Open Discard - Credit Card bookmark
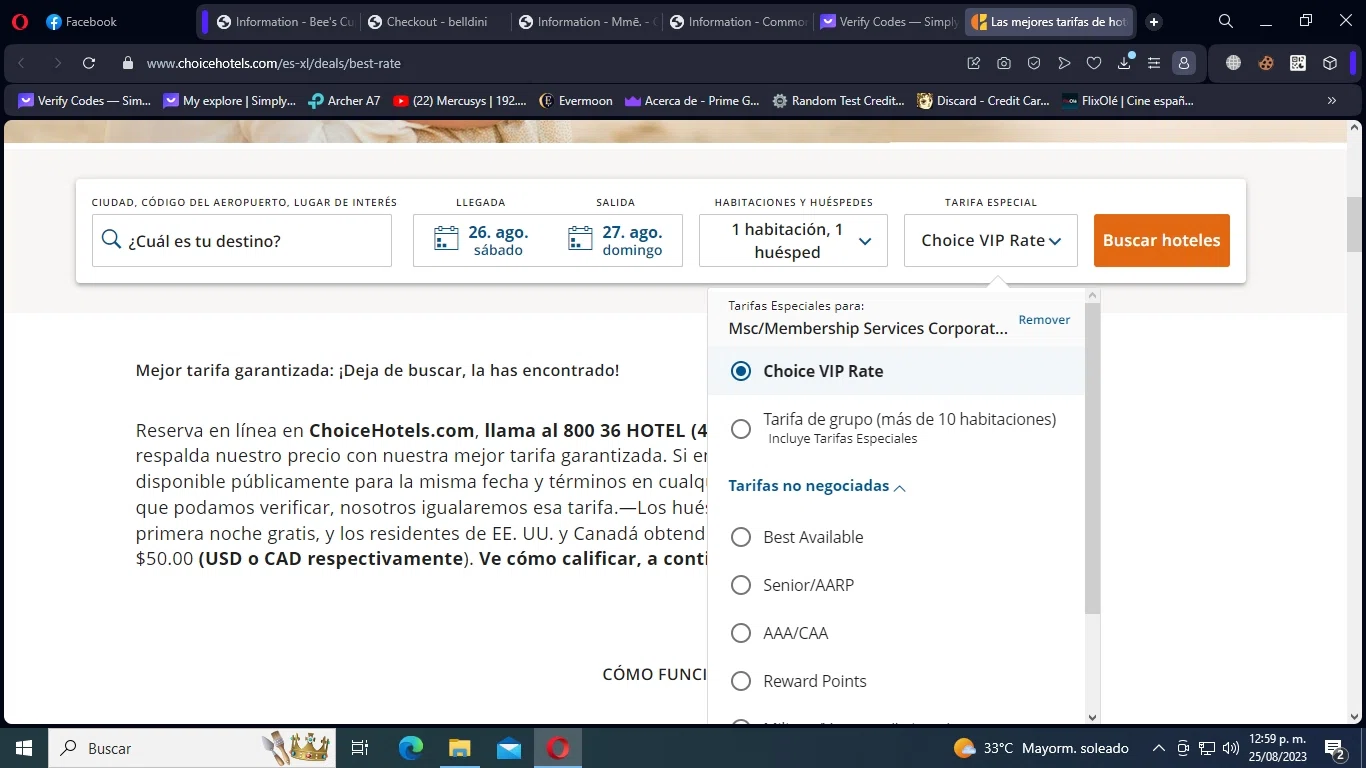1366x768 pixels. (983, 100)
